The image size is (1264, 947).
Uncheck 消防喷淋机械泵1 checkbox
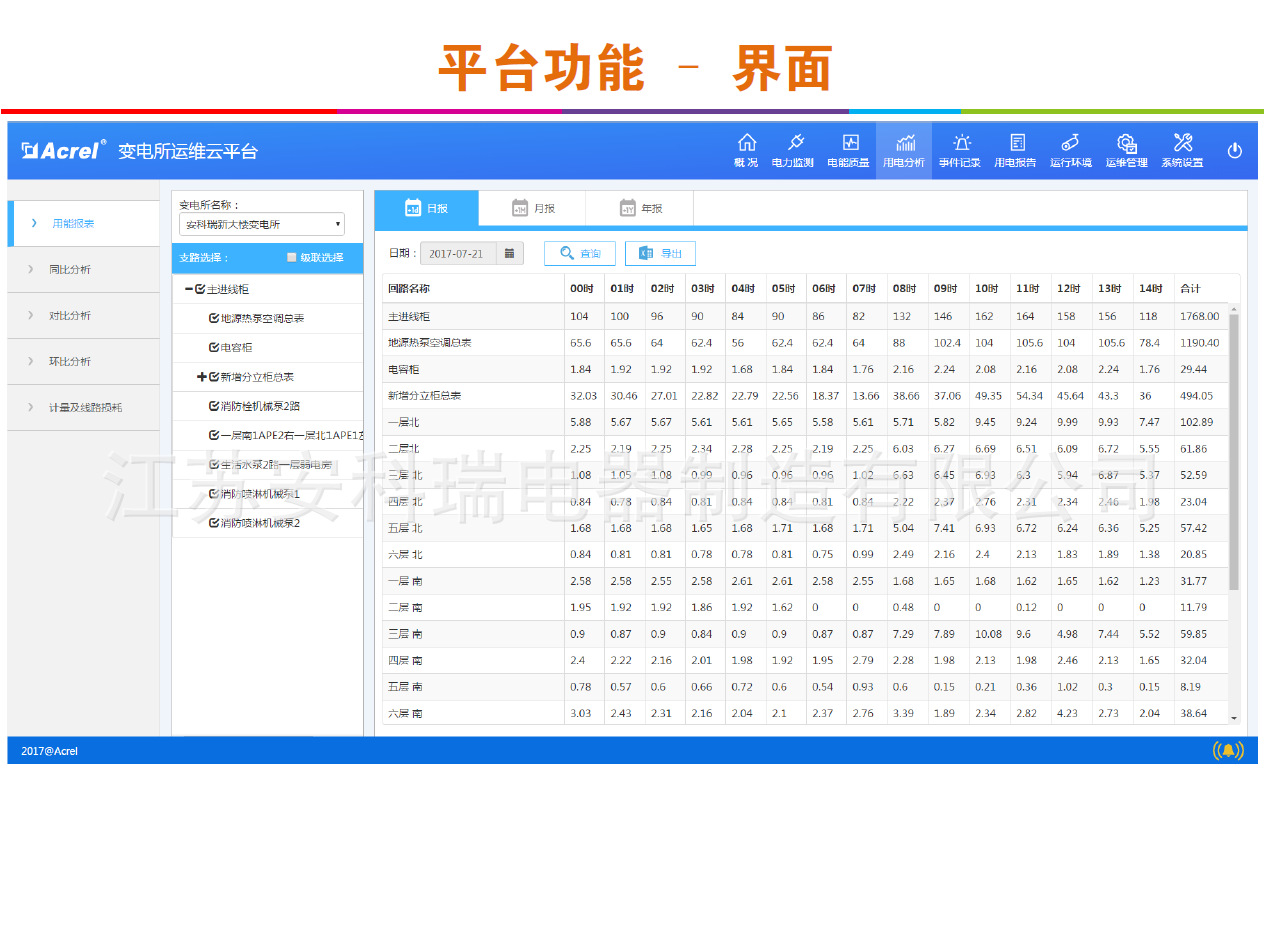(x=214, y=494)
